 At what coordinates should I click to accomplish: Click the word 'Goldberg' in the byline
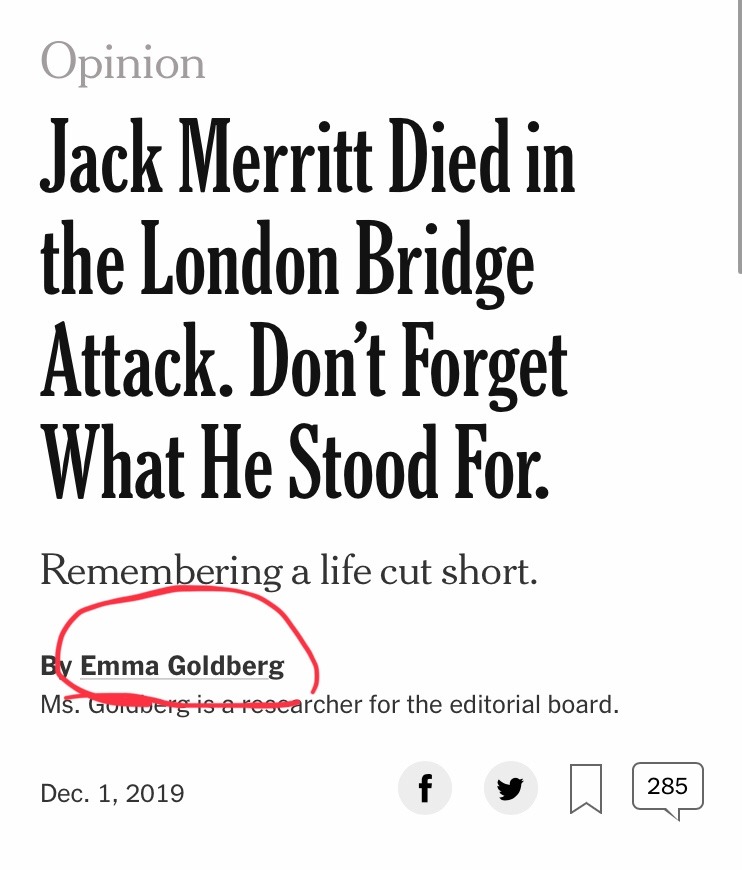pyautogui.click(x=225, y=666)
